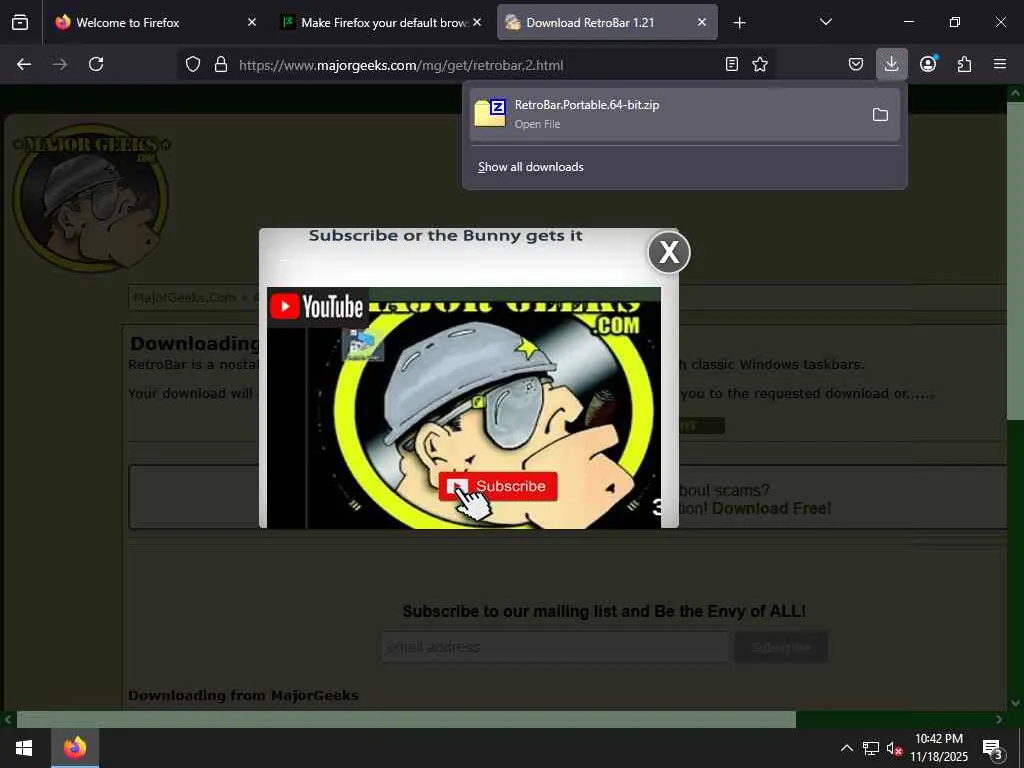
Task: Show RetroBar zip in folder
Action: coord(880,115)
